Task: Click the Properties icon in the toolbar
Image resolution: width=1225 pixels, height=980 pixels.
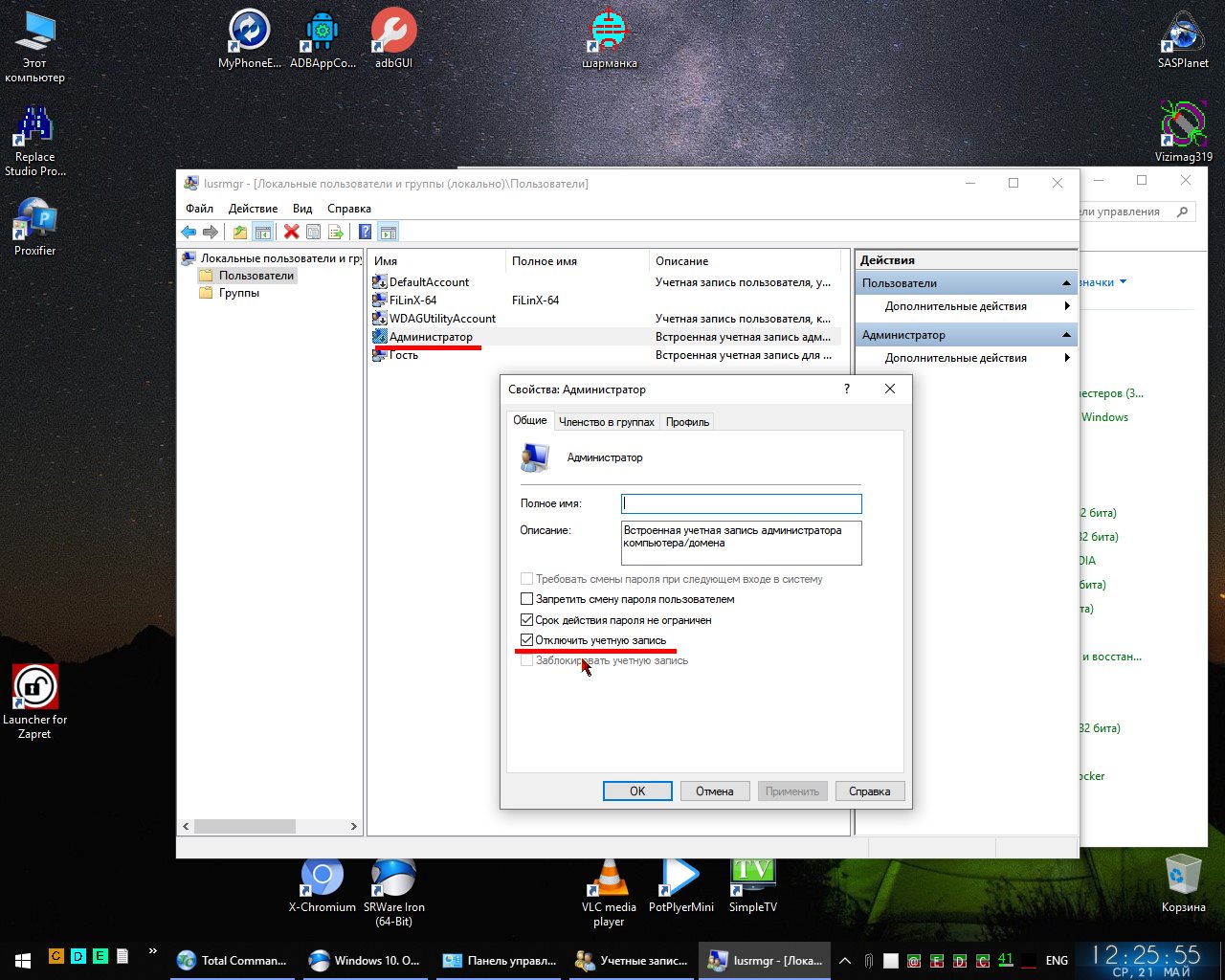Action: coord(314,232)
